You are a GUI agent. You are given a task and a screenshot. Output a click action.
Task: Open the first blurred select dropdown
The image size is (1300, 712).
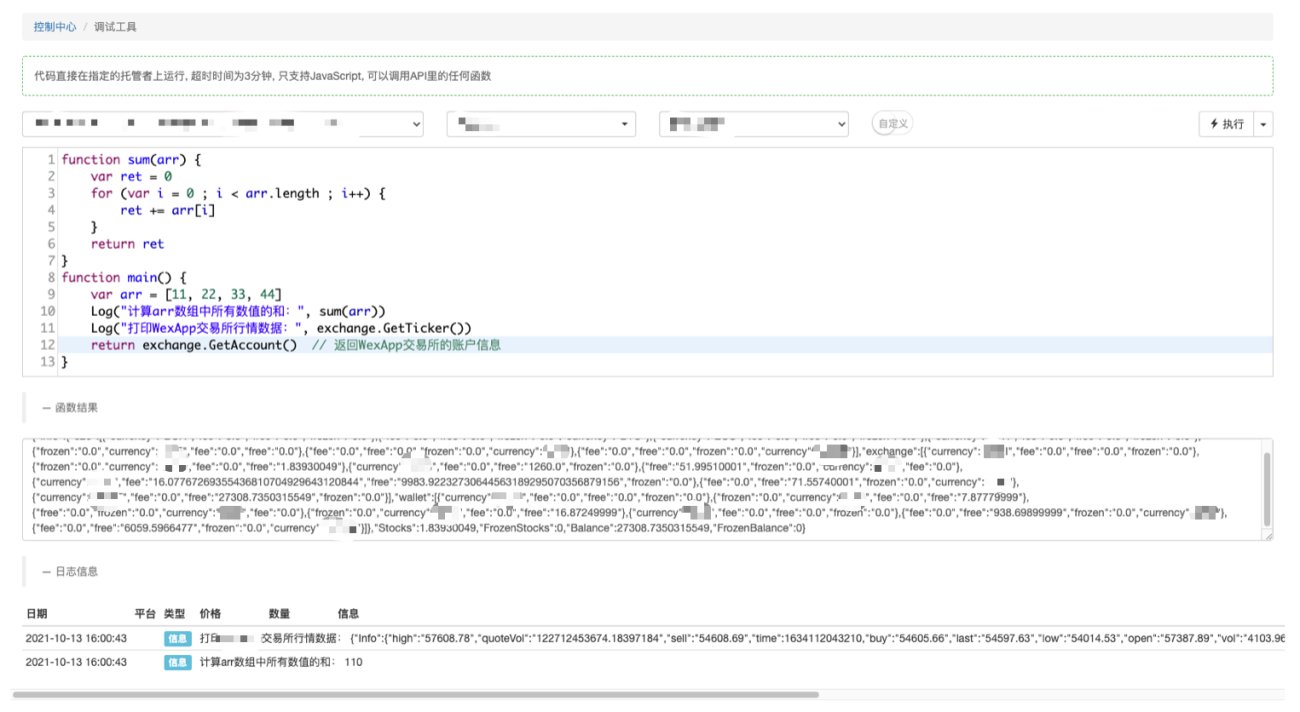224,124
